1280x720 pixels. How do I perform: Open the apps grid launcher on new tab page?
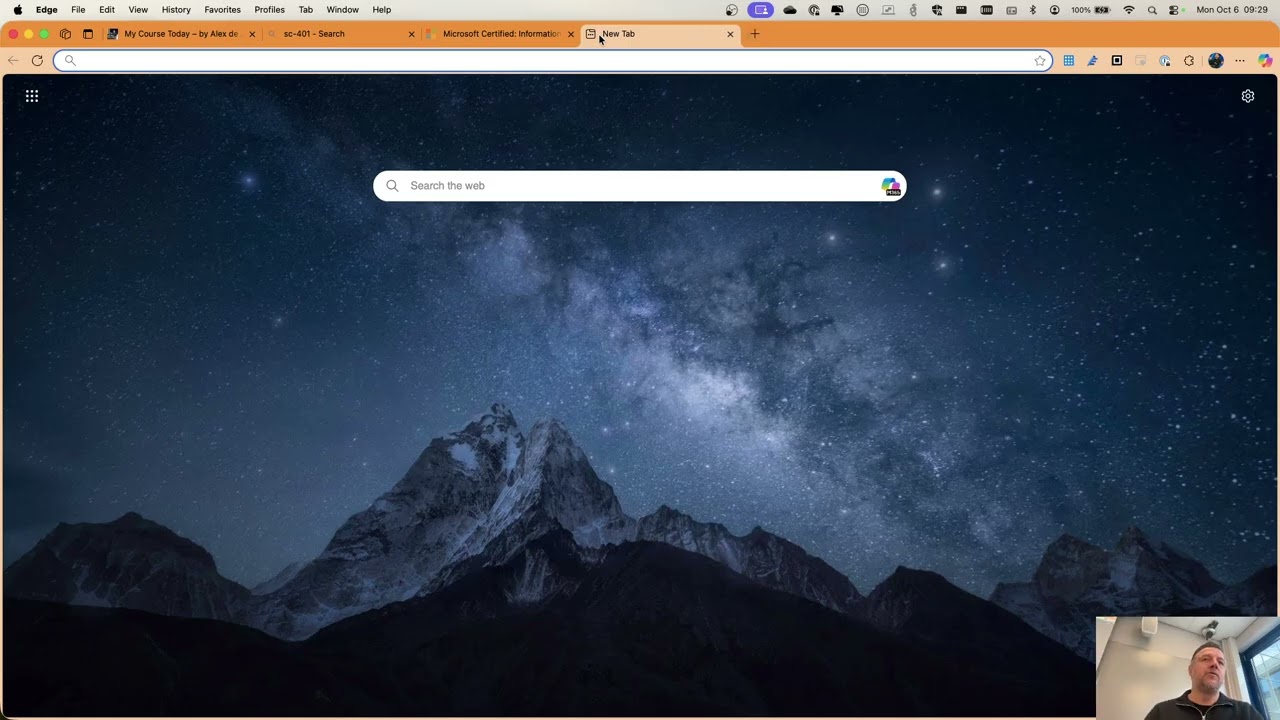pos(32,96)
